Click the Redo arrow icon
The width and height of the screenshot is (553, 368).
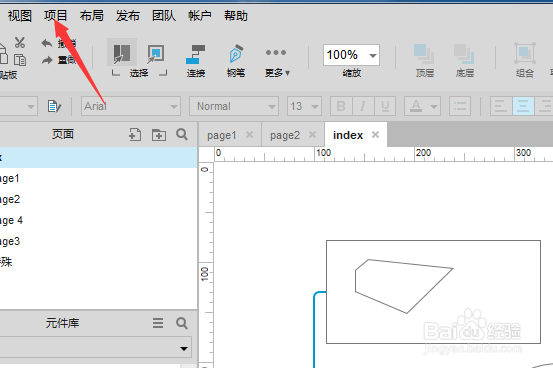[x=47, y=60]
